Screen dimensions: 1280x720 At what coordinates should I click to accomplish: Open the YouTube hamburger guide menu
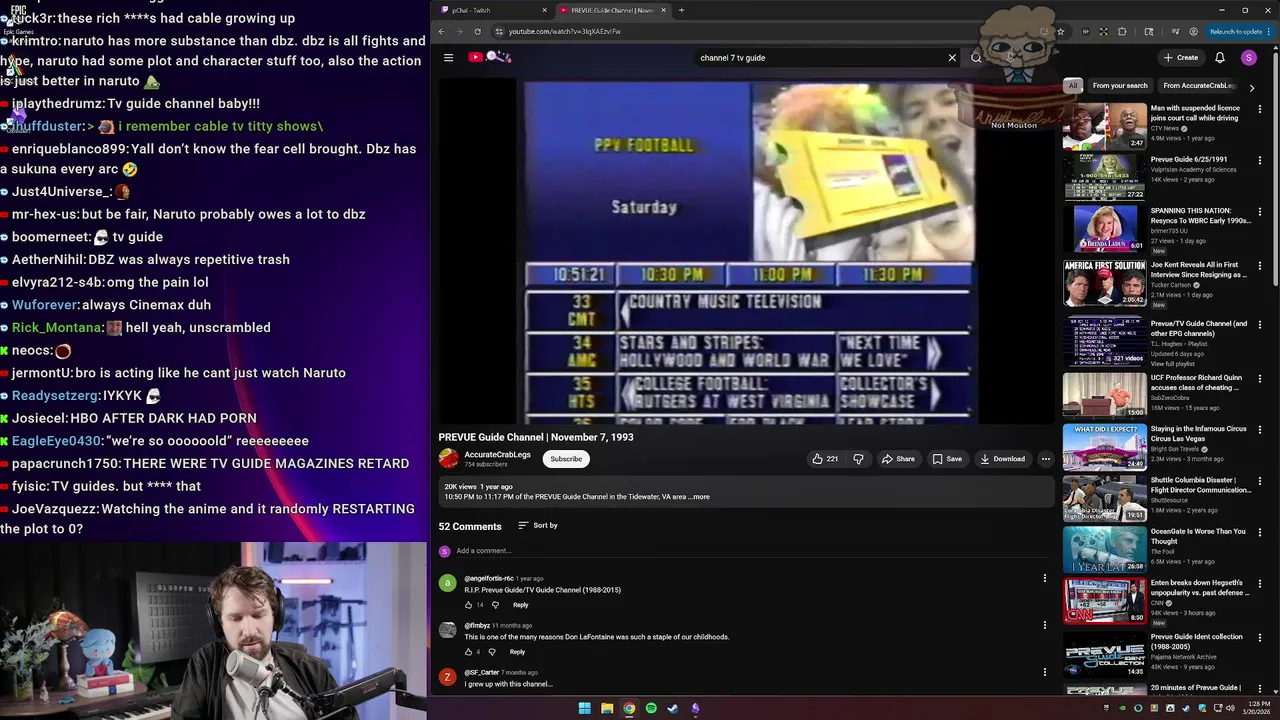448,58
